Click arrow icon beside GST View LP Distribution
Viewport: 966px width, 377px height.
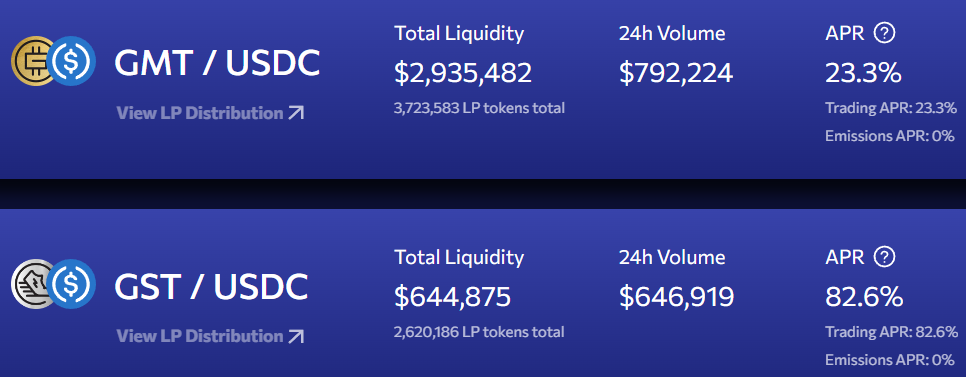(x=296, y=336)
